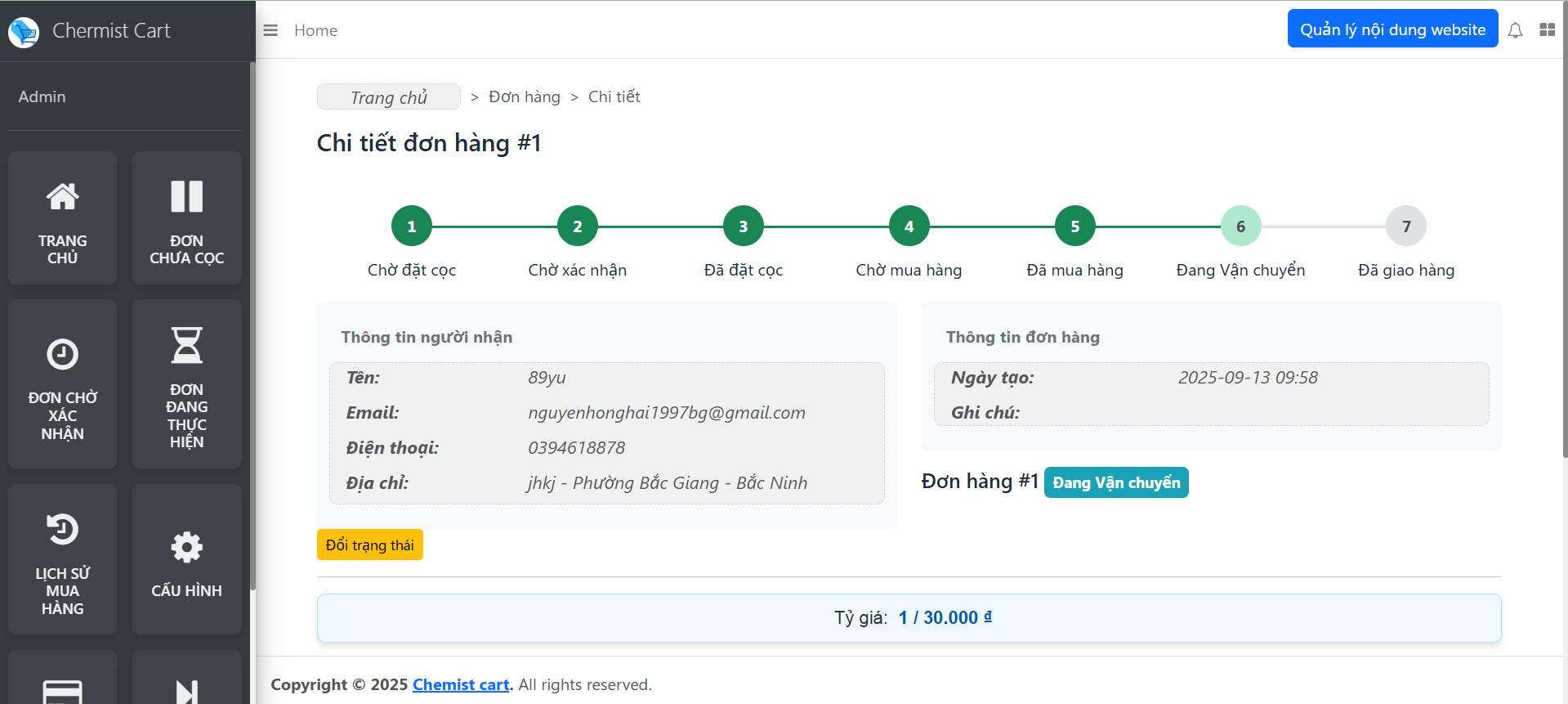
Task: Open Đơn Chưa Cọc tile
Action: coord(186,218)
